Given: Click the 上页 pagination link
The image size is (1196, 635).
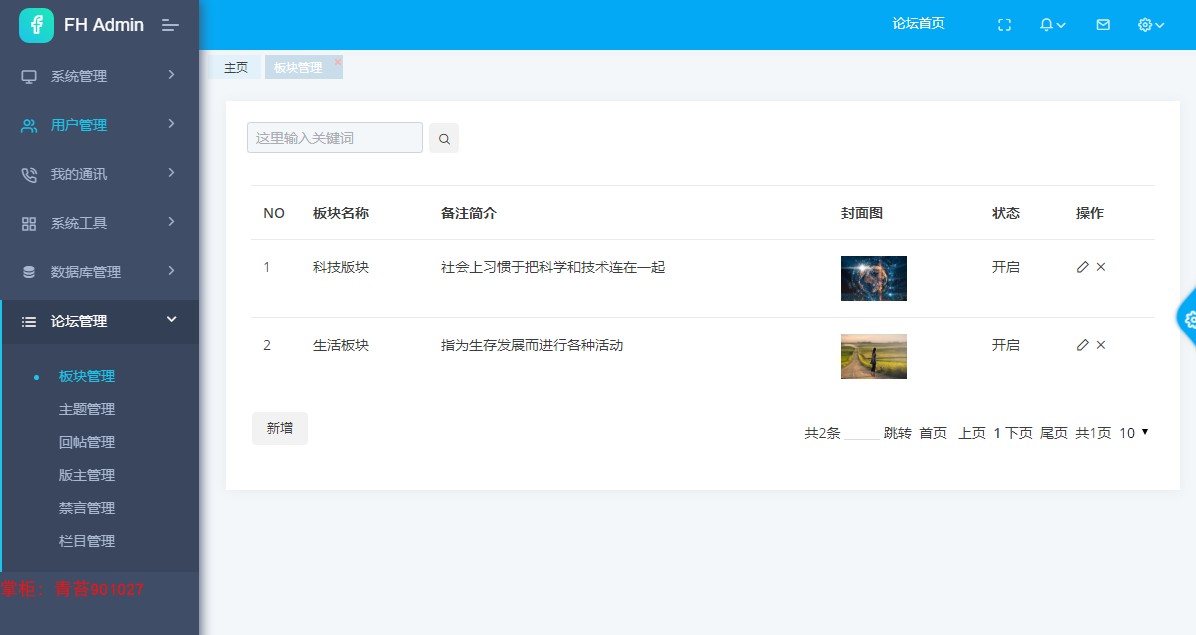Looking at the screenshot, I should 972,433.
